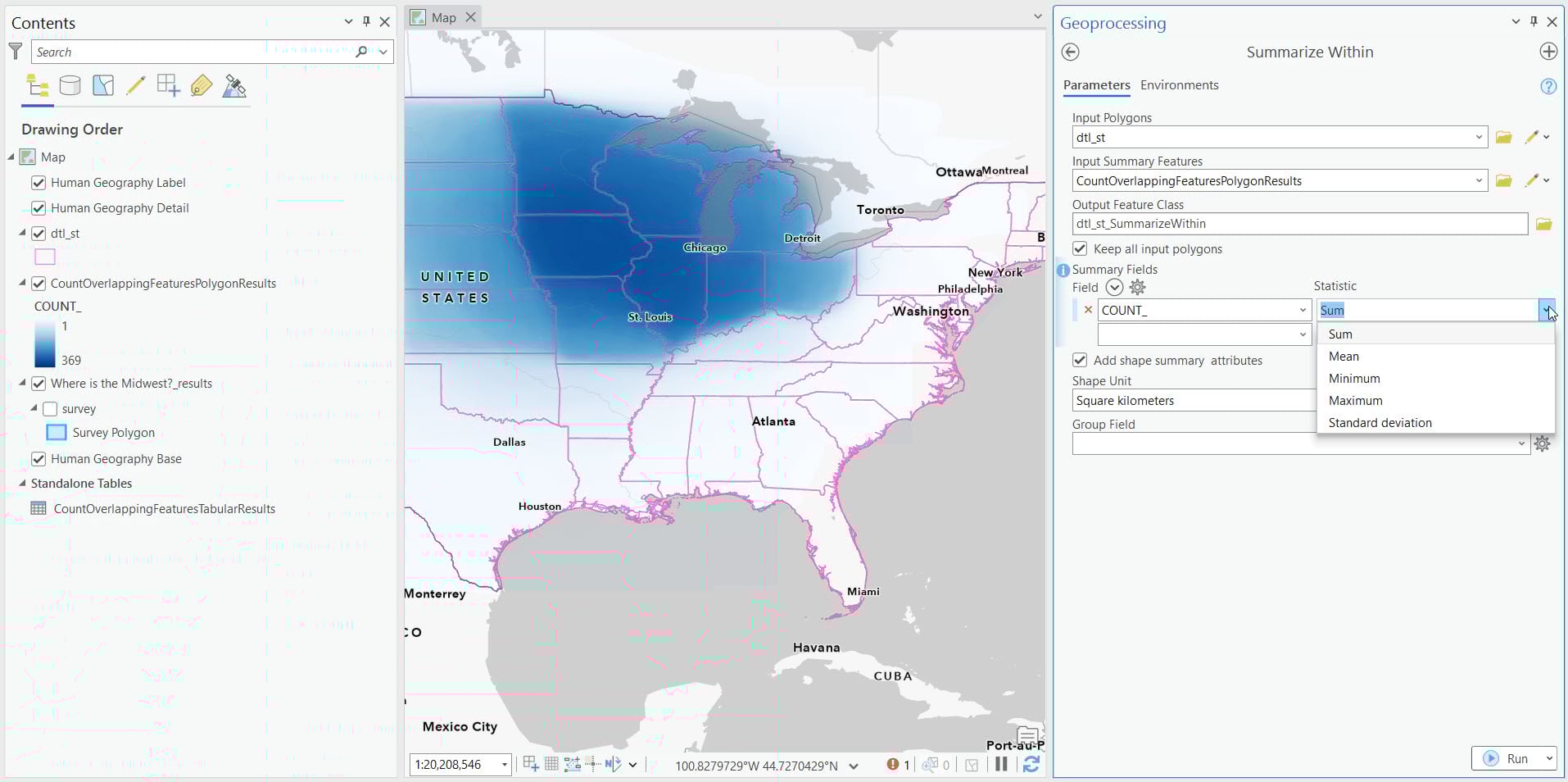Image resolution: width=1568 pixels, height=782 pixels.
Task: Uncheck Keep all input polygons
Action: pos(1080,248)
